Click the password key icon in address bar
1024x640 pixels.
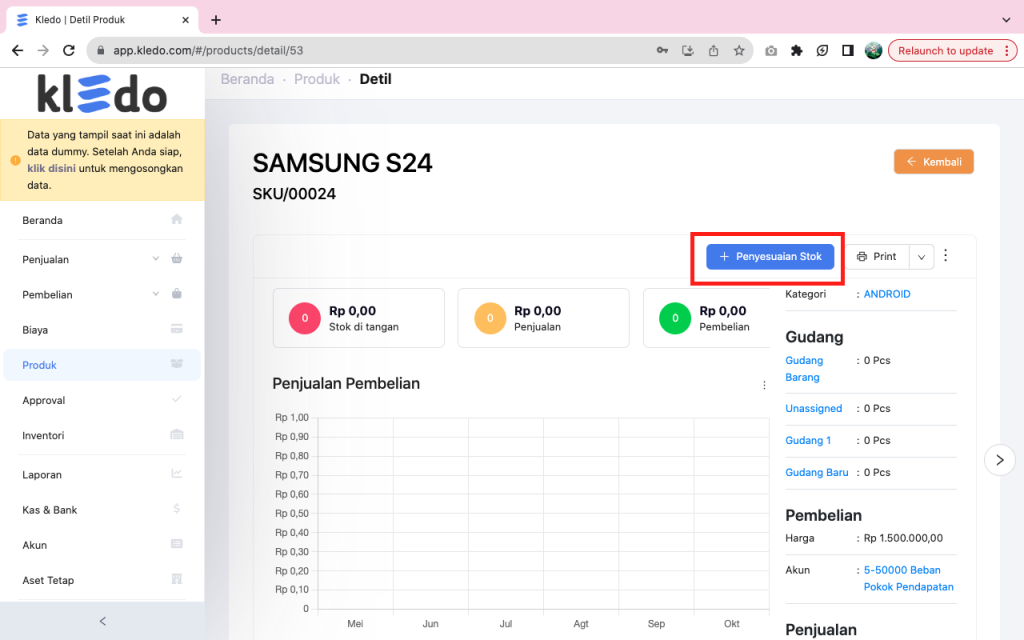point(662,50)
